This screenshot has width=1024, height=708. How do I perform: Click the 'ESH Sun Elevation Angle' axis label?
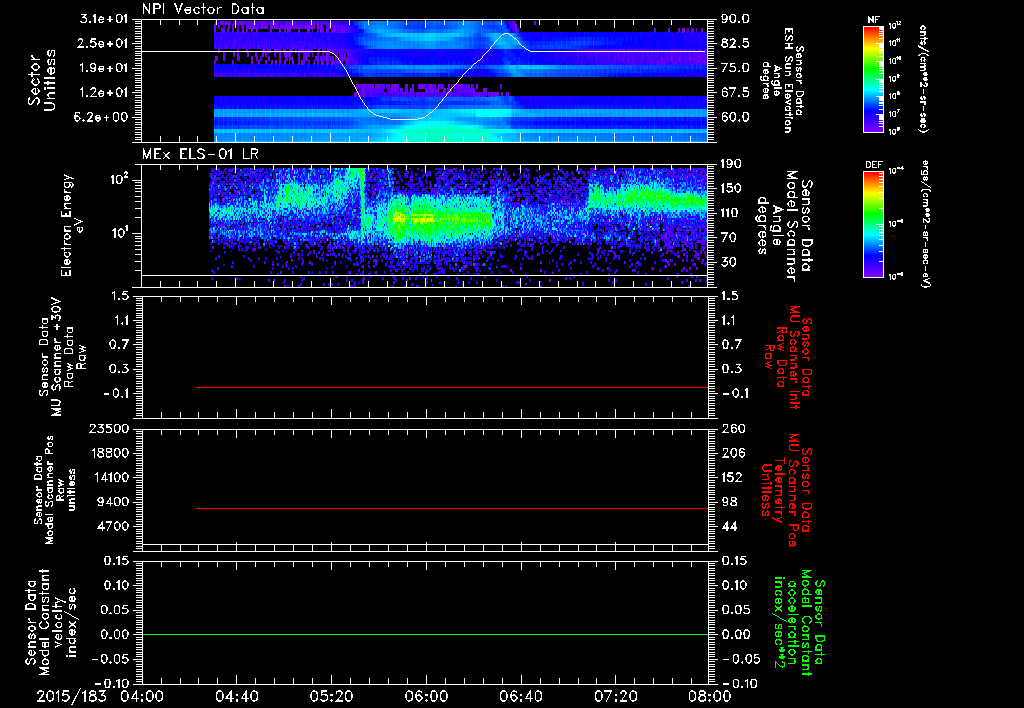783,80
